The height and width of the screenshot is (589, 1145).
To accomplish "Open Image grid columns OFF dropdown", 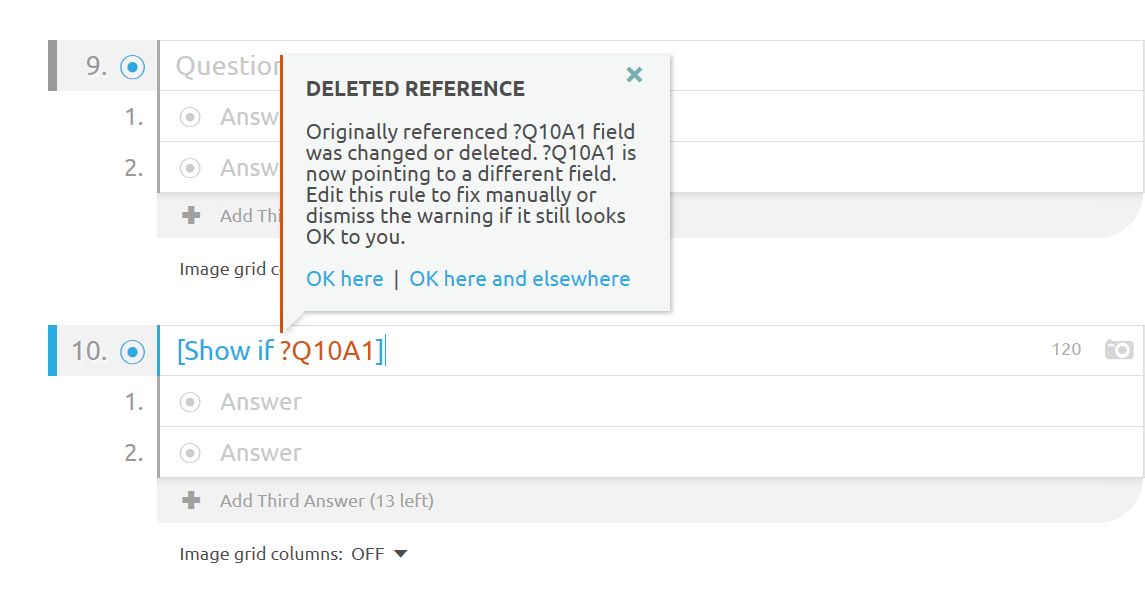I will point(378,554).
